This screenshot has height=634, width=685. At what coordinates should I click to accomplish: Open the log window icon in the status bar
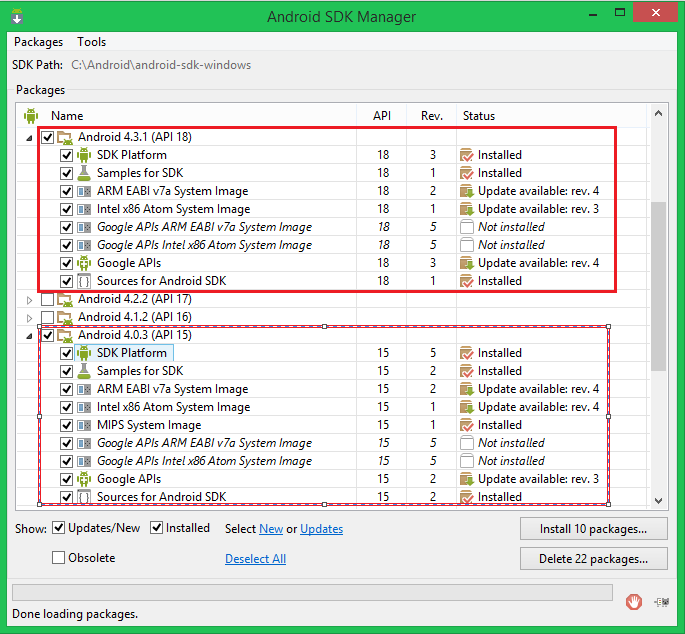point(661,602)
